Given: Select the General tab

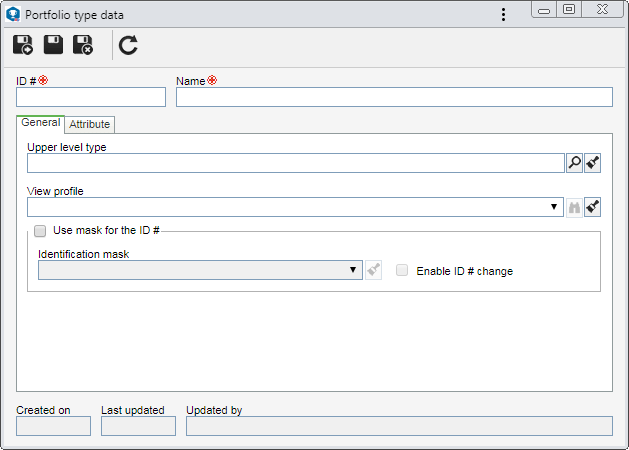Looking at the screenshot, I should click(41, 123).
